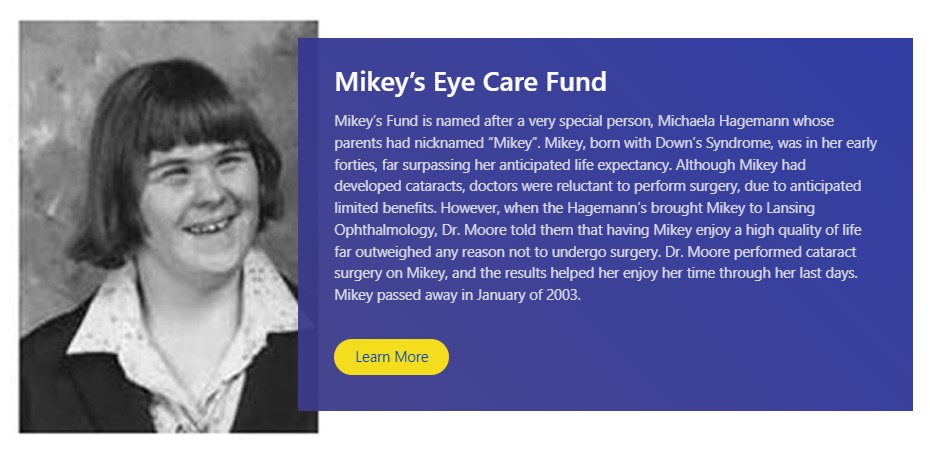The image size is (930, 472).
Task: Click the words "developed cataracts"
Action: (400, 186)
